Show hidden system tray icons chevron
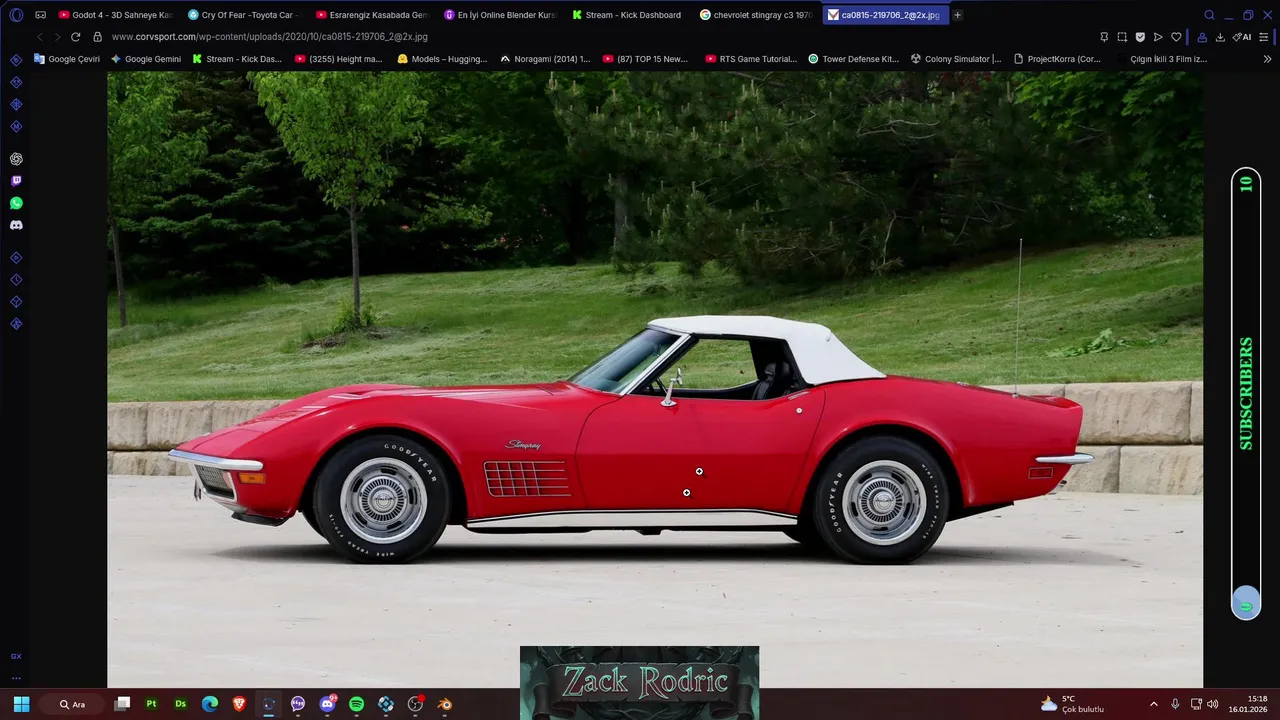 click(1153, 704)
